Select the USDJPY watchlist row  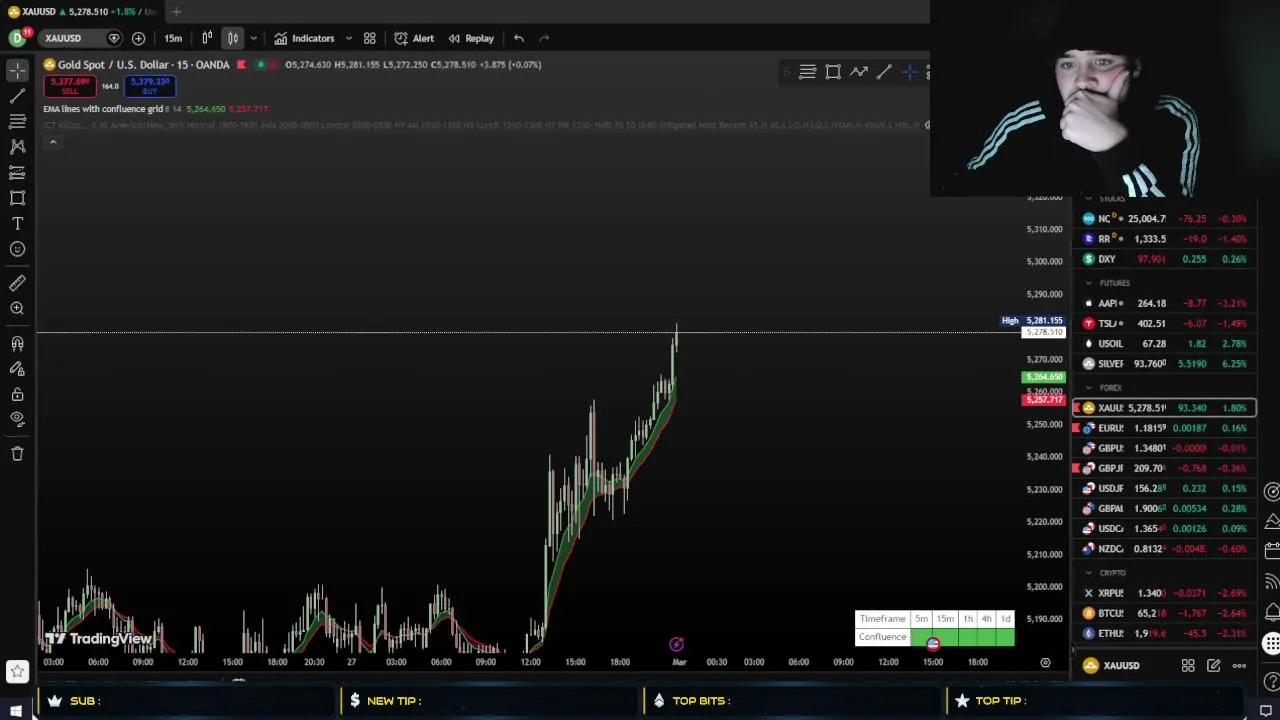1164,488
